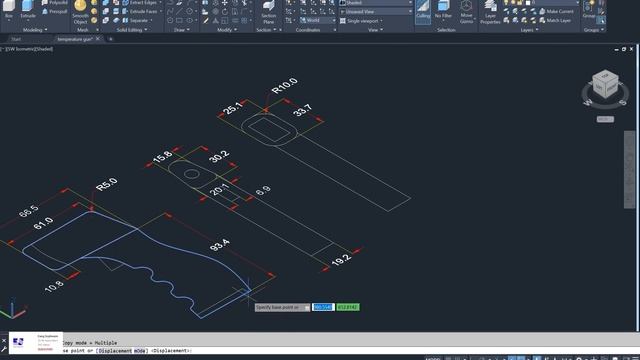The image size is (640, 360).
Task: Click the R5.0 radius dimension text
Action: (x=107, y=184)
